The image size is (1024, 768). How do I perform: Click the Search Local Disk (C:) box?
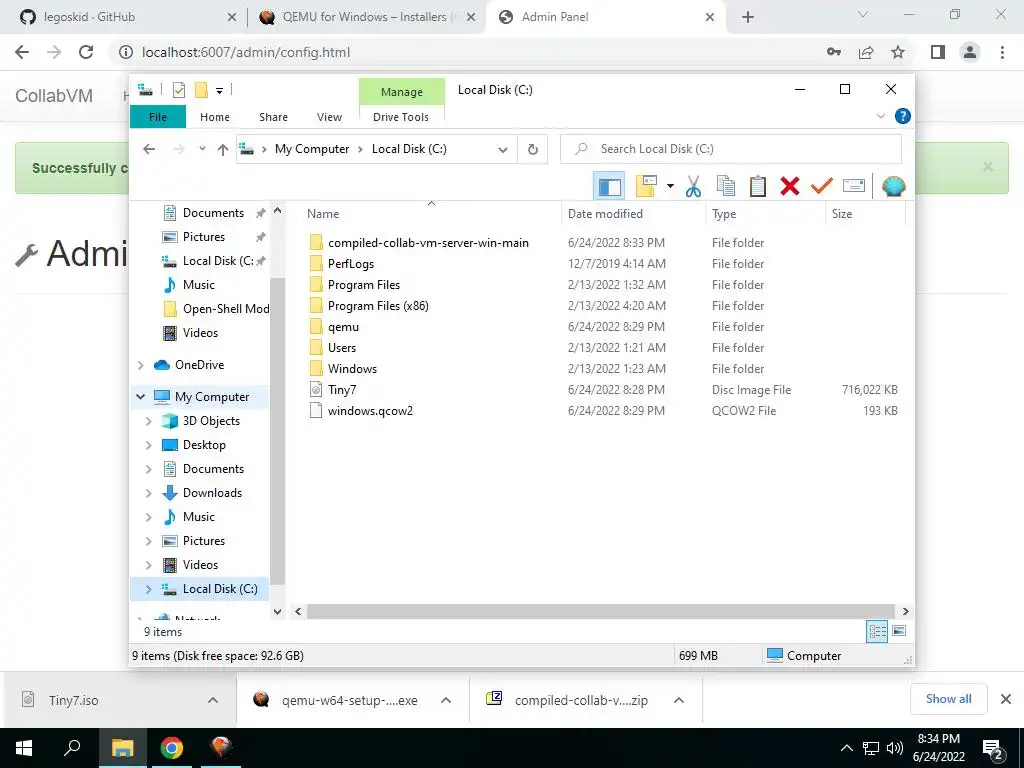(x=731, y=149)
